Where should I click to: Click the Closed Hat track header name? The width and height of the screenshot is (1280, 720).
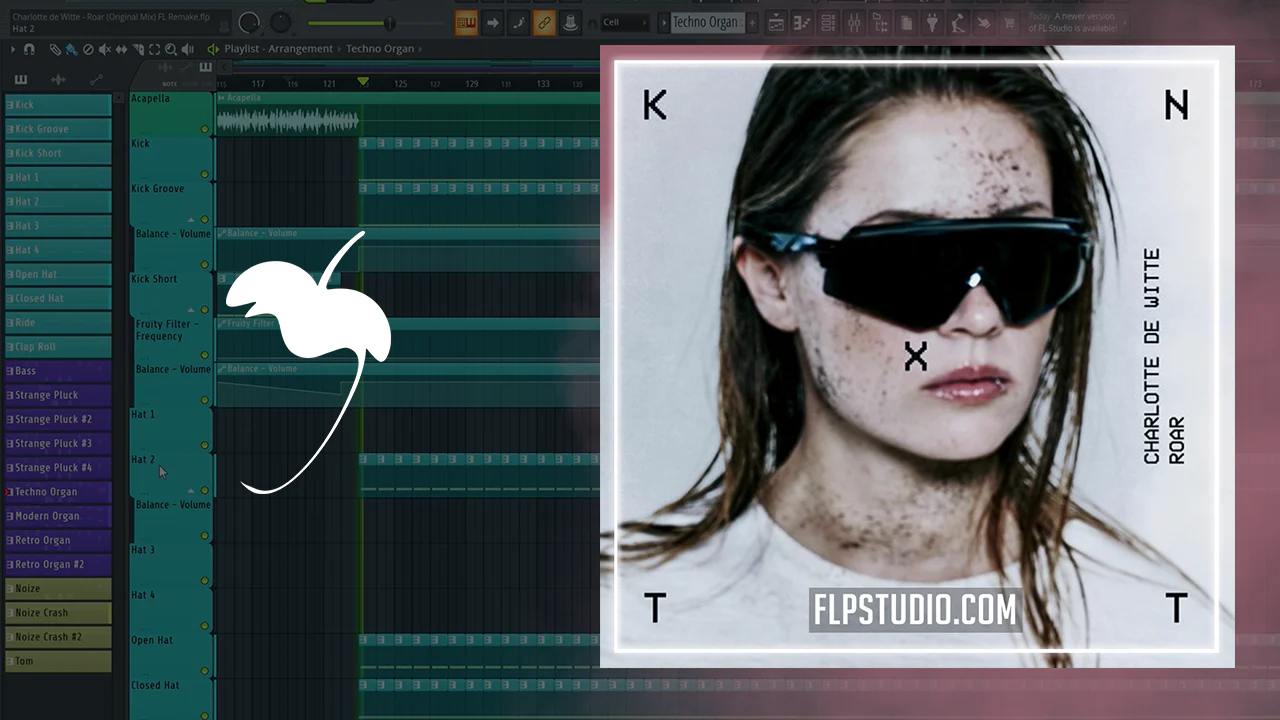(x=156, y=686)
